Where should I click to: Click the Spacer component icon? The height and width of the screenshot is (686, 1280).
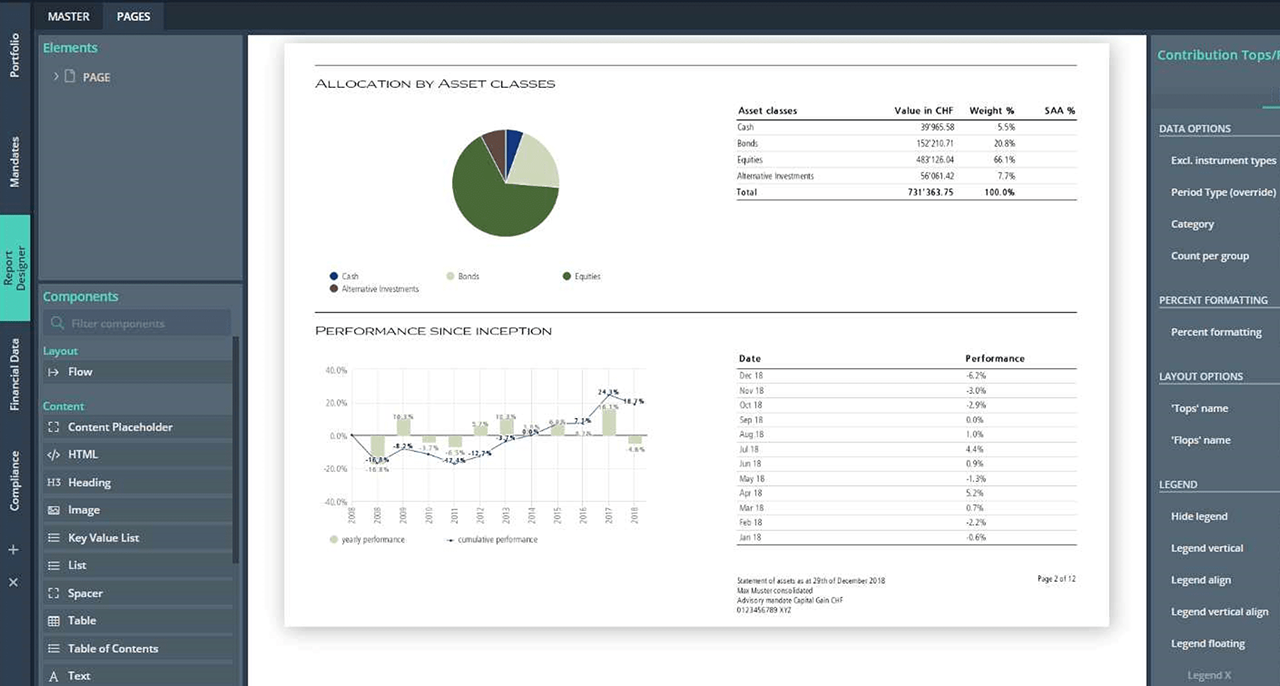[54, 593]
